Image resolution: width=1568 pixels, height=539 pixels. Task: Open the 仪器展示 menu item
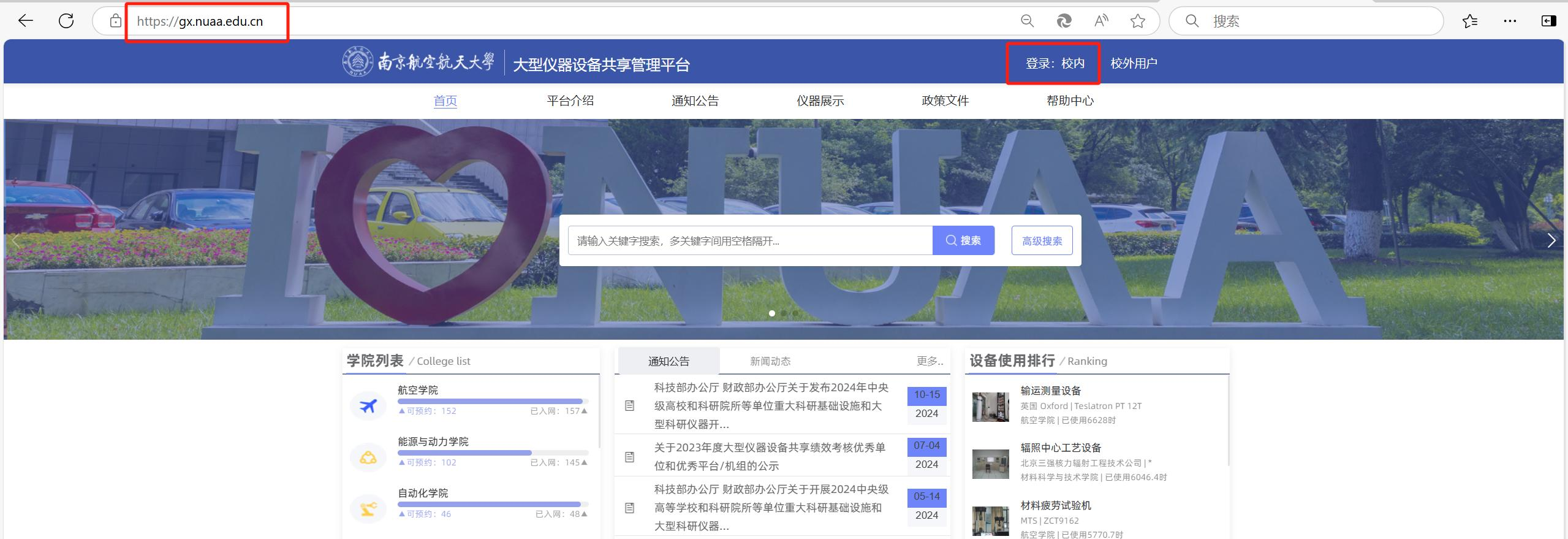tap(820, 101)
